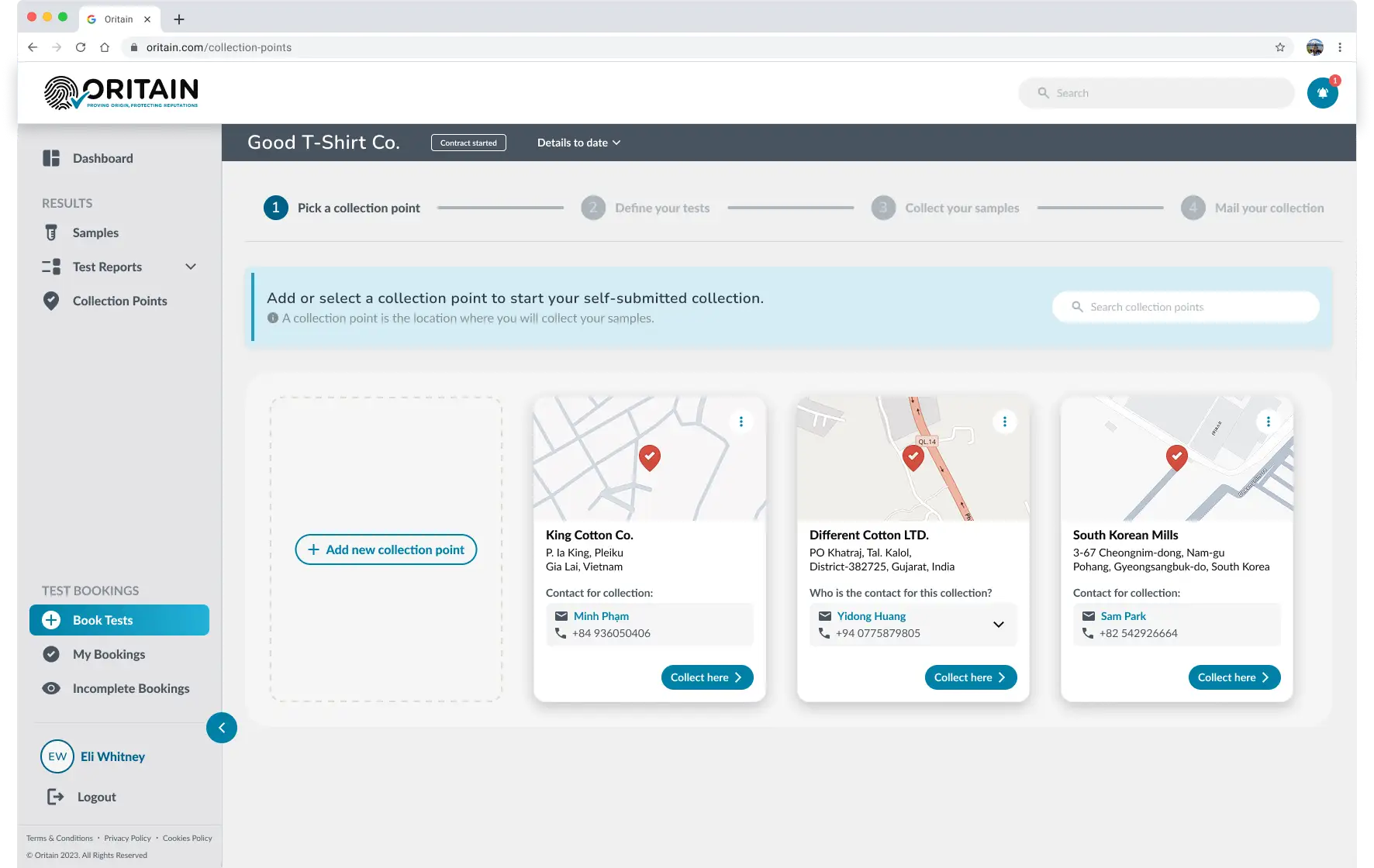Viewport: 1374px width, 868px height.
Task: Select the Collection Points sidebar icon
Action: [51, 301]
